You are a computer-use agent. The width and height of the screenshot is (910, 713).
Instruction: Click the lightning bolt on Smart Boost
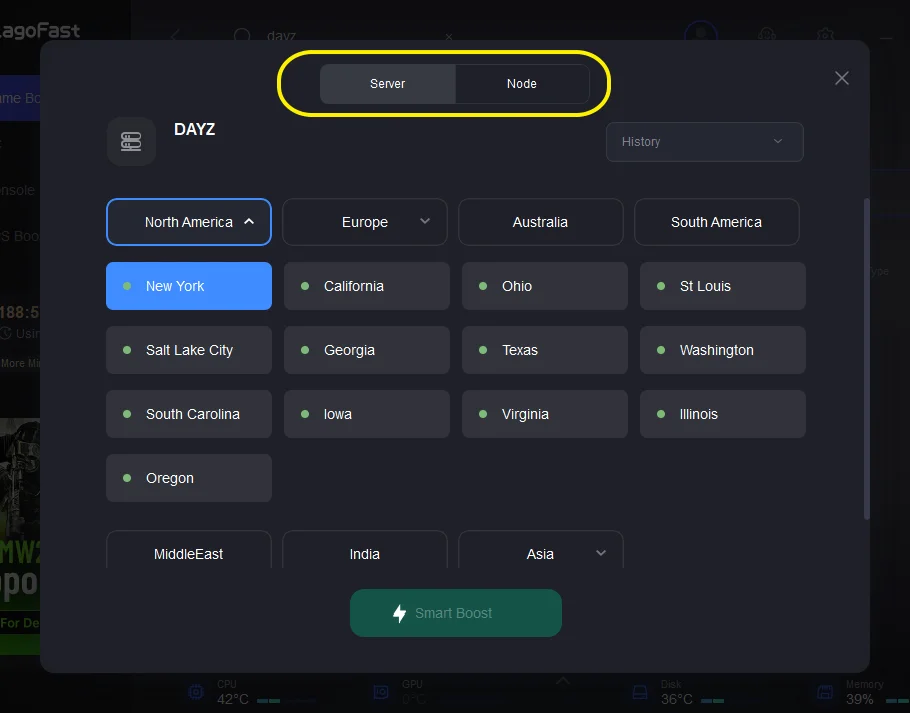399,613
